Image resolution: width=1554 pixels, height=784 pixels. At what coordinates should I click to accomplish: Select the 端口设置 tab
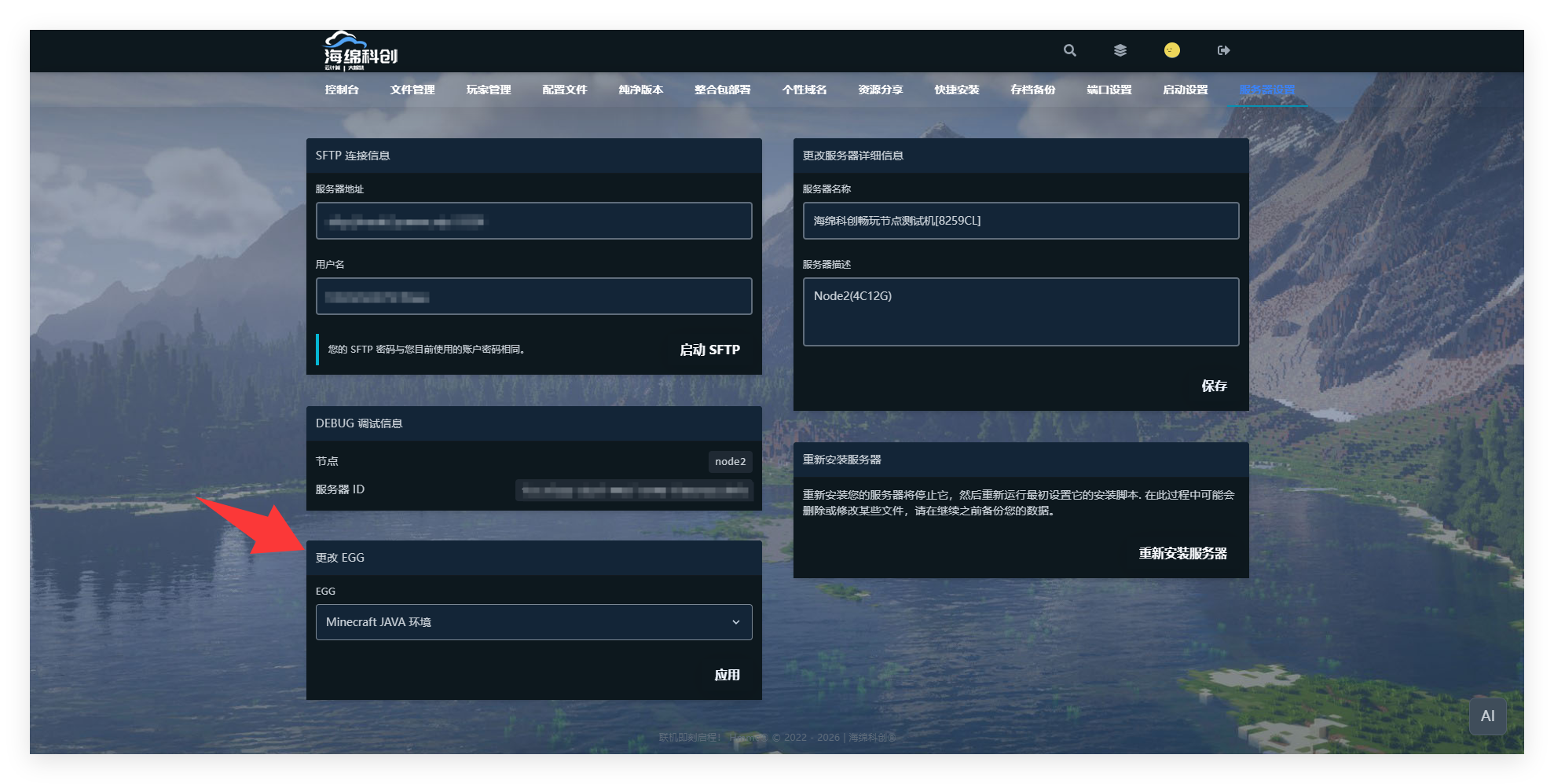coord(1109,90)
